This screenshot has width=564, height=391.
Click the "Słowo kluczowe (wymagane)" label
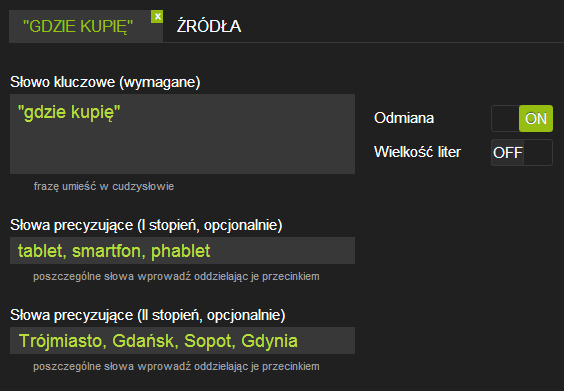tap(105, 82)
